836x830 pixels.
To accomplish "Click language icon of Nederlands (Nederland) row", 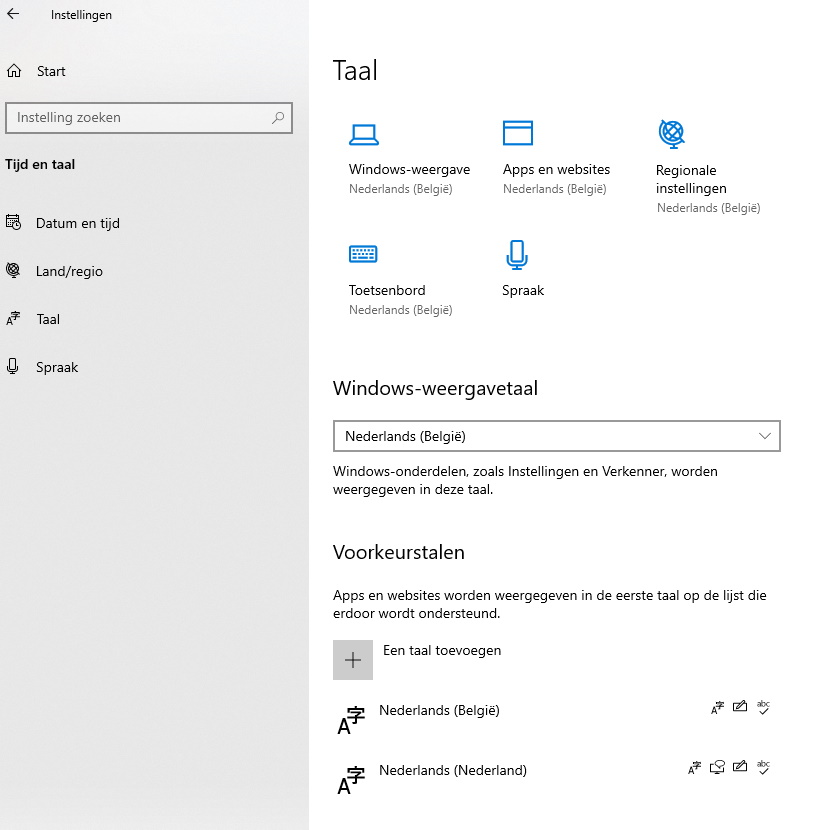I will pos(351,780).
